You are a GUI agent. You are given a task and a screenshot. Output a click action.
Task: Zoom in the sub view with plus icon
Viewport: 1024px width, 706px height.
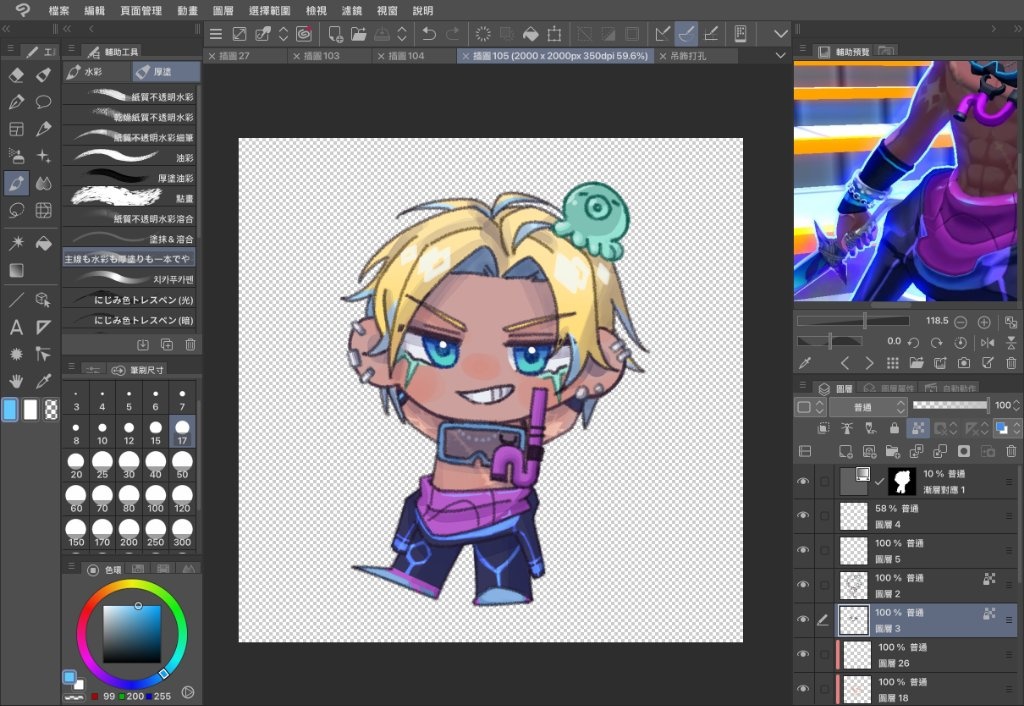pyautogui.click(x=984, y=322)
